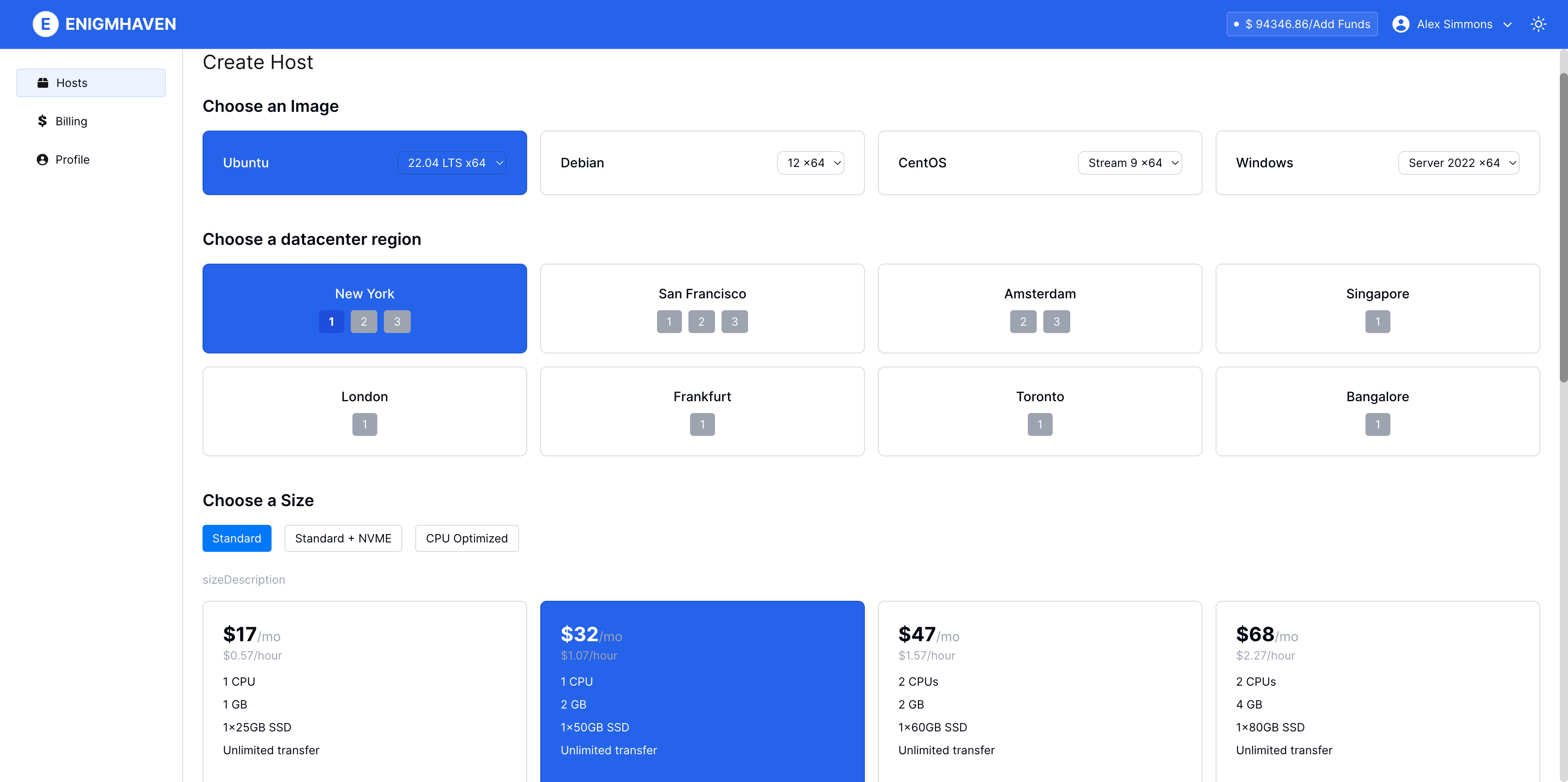Open the Debian 12 x64 version dropdown
Viewport: 1568px width, 782px height.
pyautogui.click(x=810, y=163)
